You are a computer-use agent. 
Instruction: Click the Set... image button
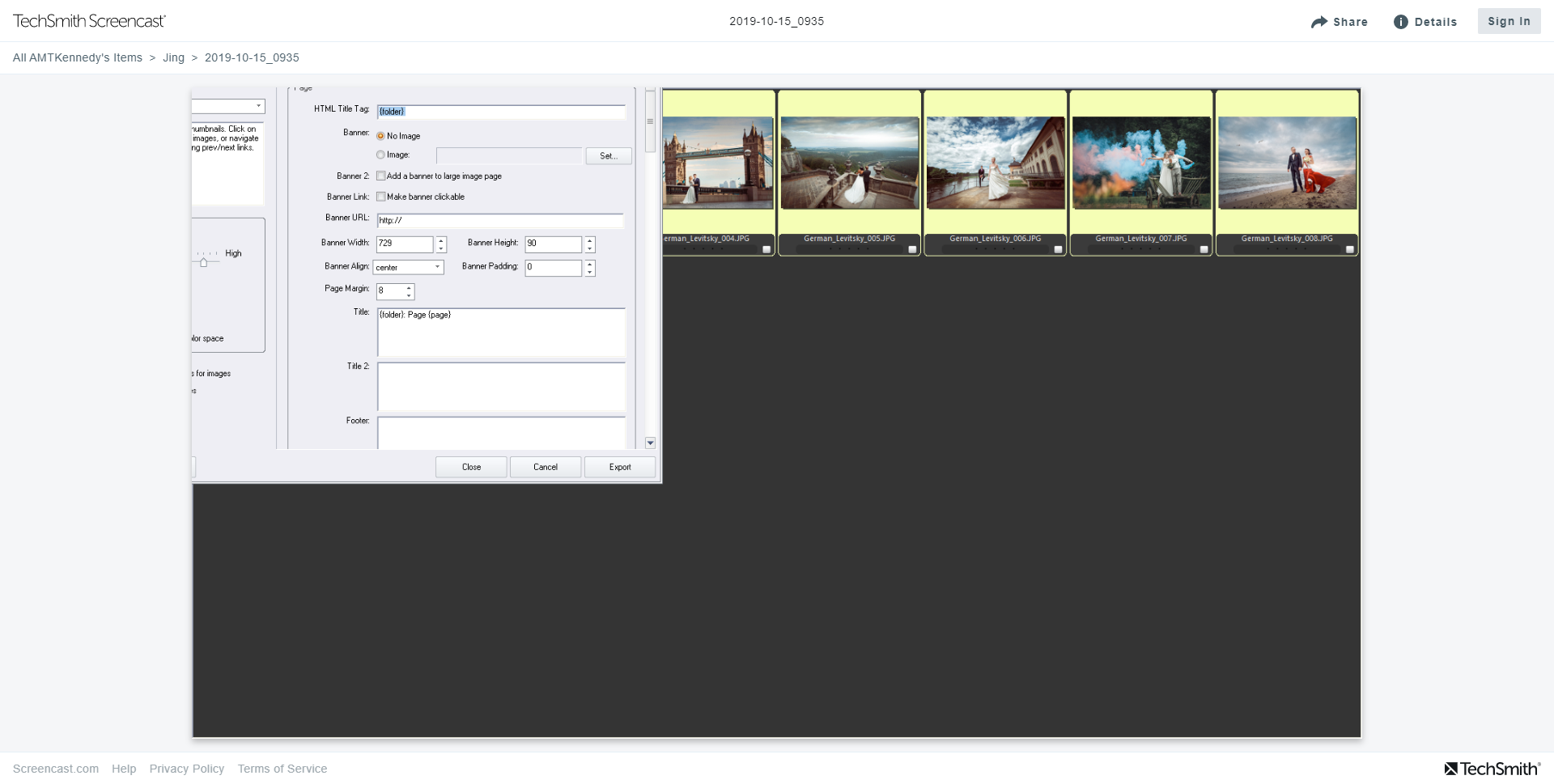(x=609, y=156)
